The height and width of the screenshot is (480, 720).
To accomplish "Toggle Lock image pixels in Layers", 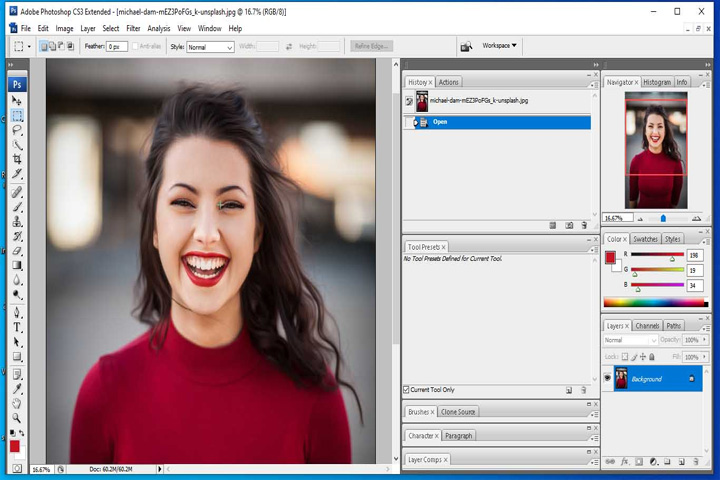I will click(x=634, y=356).
